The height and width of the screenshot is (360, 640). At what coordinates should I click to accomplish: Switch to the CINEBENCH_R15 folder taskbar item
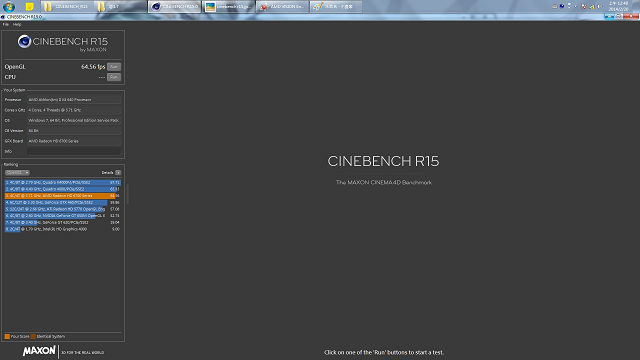click(67, 7)
